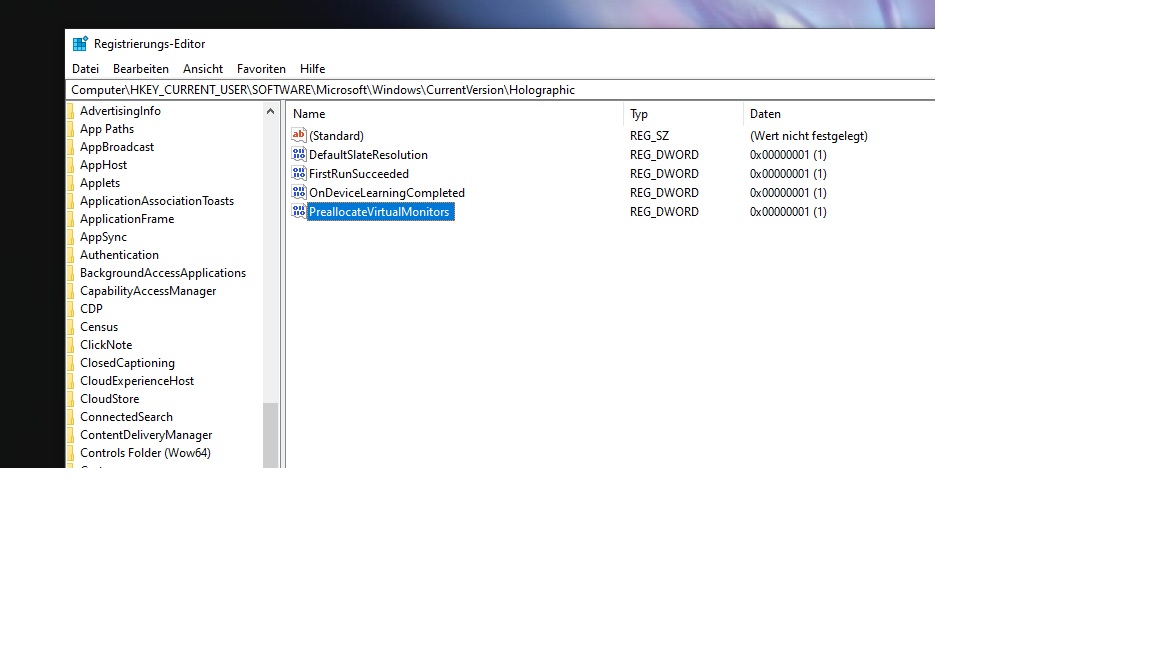Select the ContentDeliveryManager key
The height and width of the screenshot is (648, 1152).
click(x=145, y=435)
